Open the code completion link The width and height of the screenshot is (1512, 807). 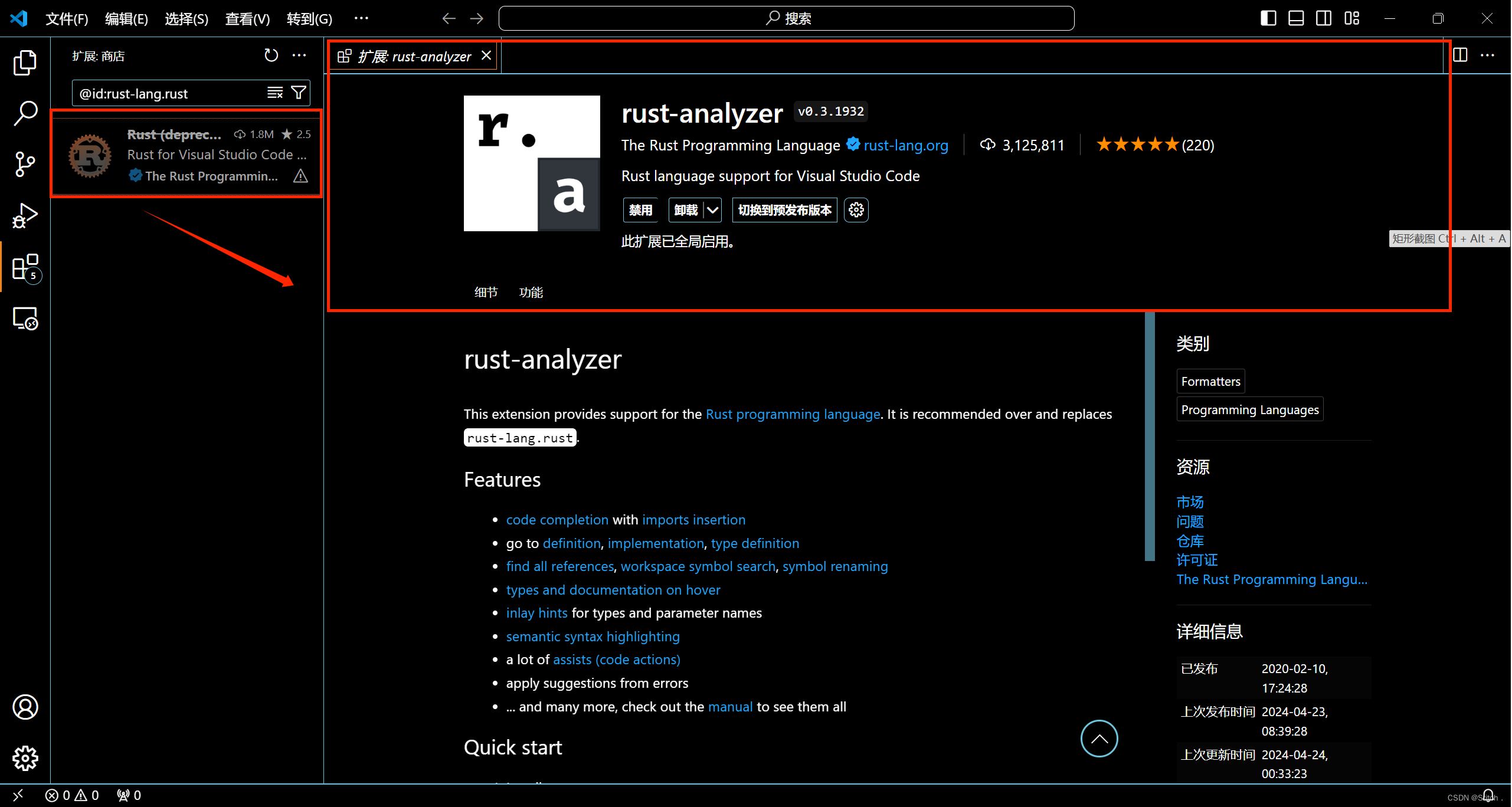tap(557, 520)
